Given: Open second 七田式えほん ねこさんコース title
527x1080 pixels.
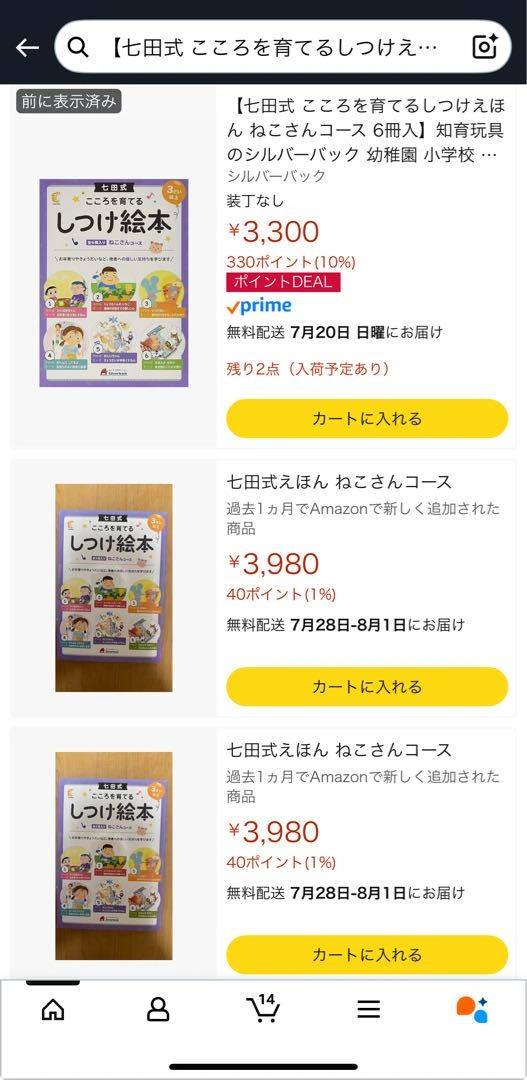Looking at the screenshot, I should pos(339,481).
